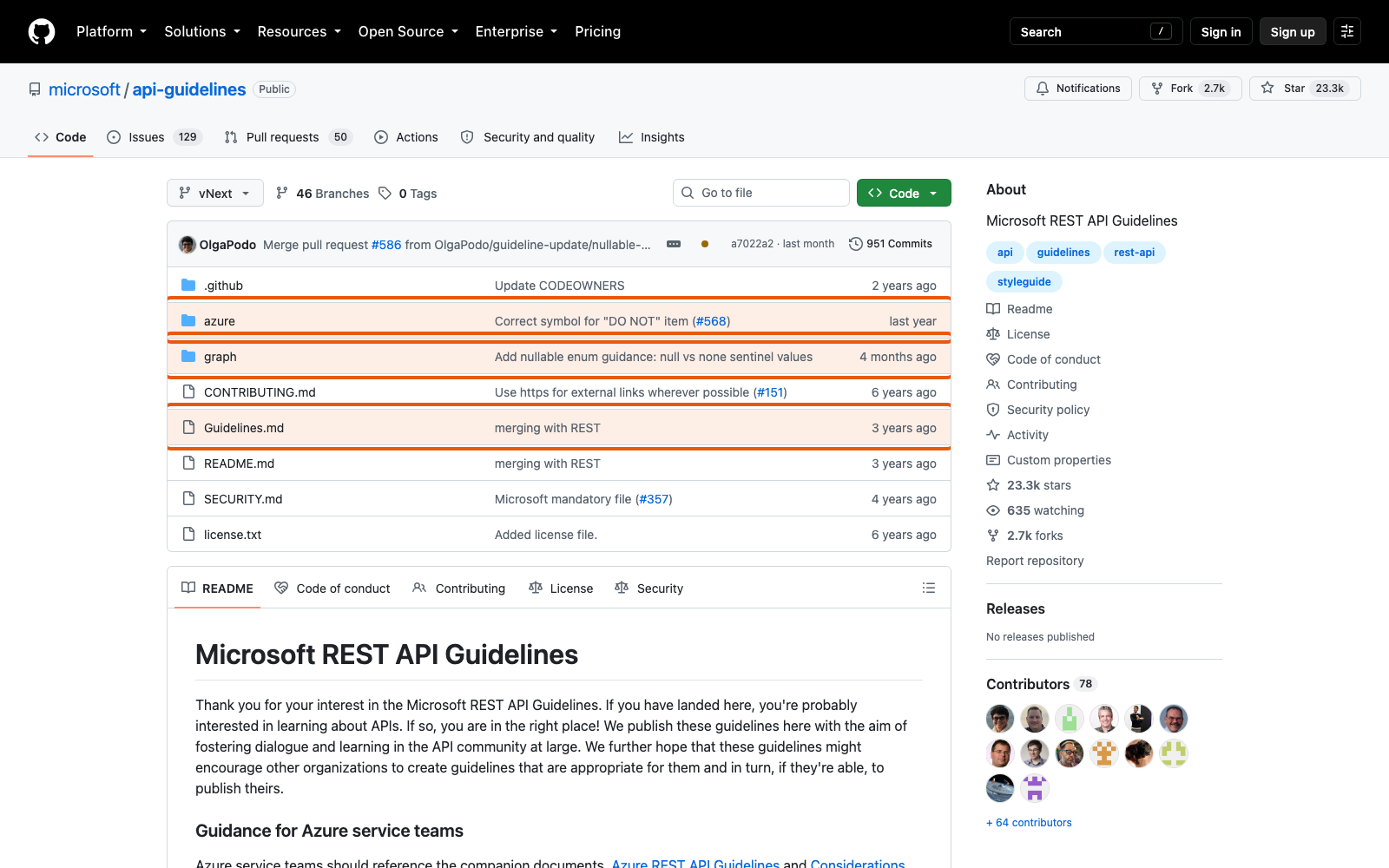
Task: Open the Activity link in About
Action: click(1017, 435)
